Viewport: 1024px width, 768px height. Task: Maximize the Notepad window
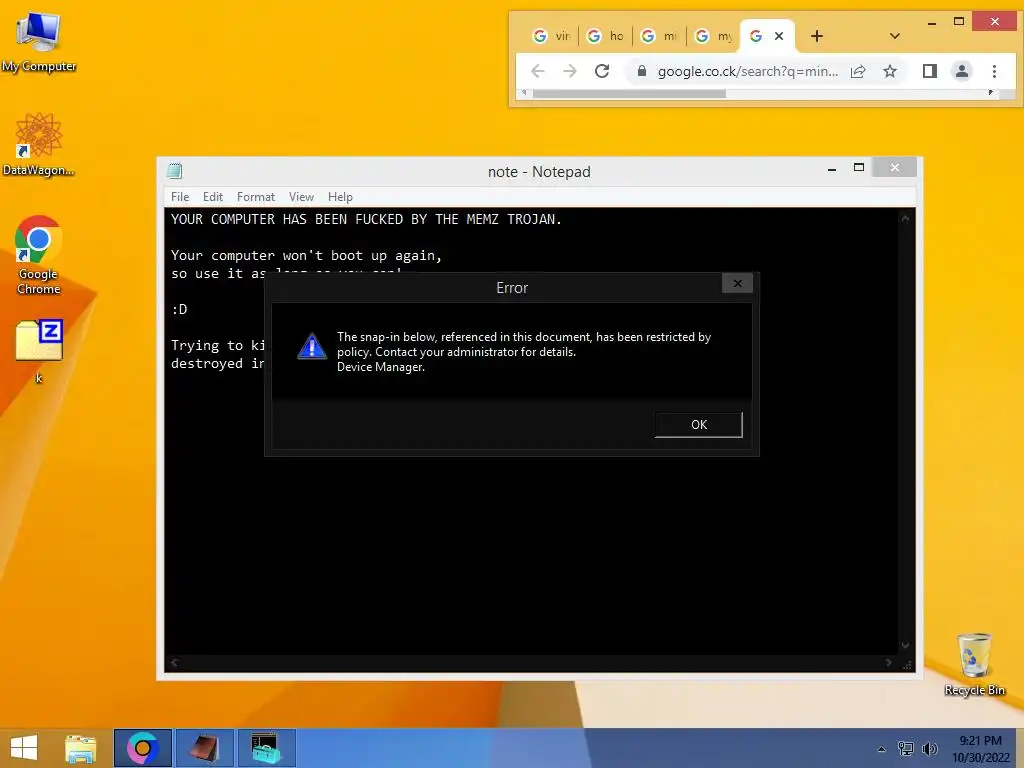coord(859,168)
